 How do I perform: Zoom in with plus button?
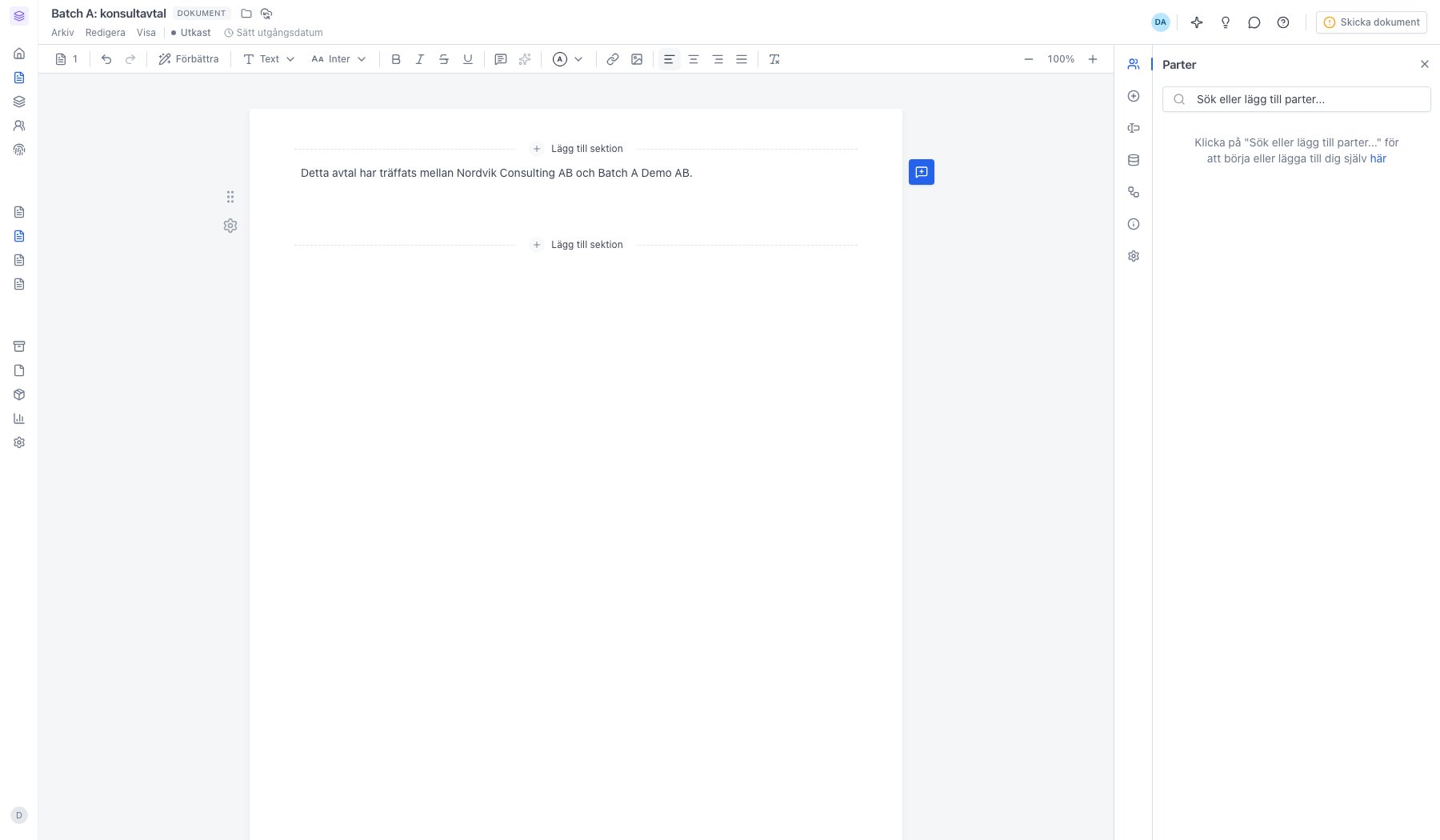(1093, 59)
